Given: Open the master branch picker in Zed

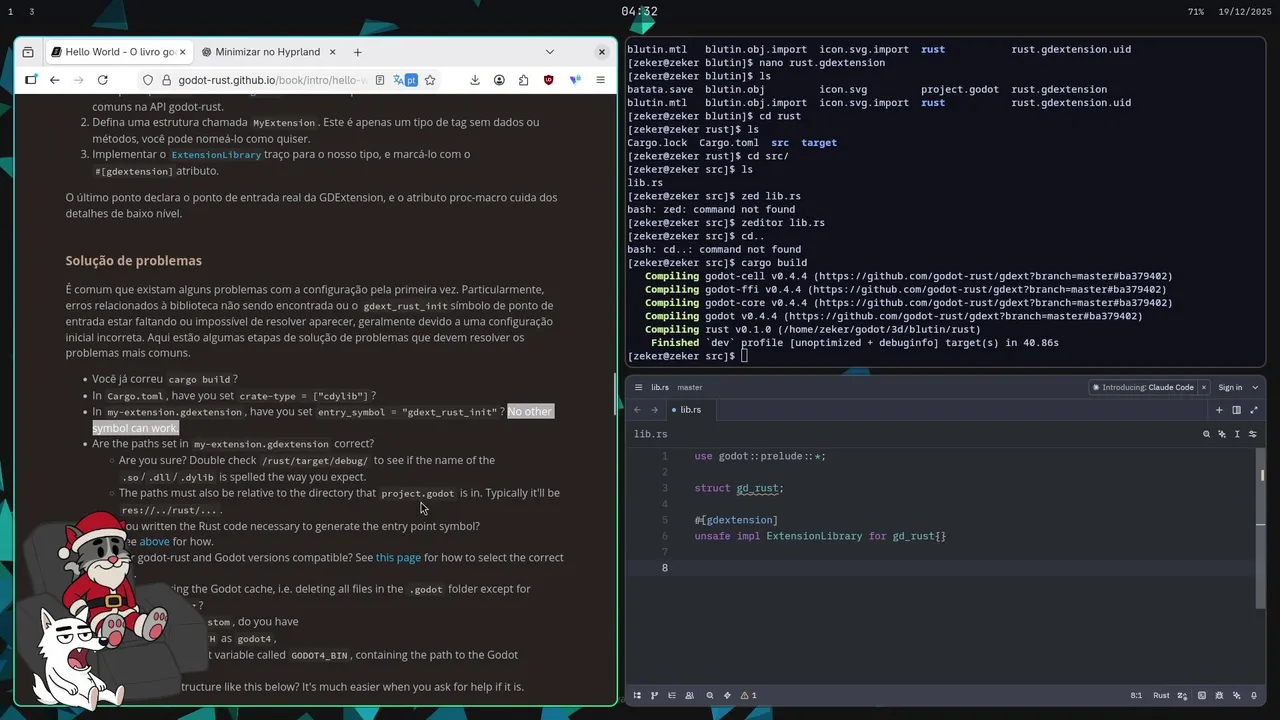Looking at the screenshot, I should click(x=689, y=387).
